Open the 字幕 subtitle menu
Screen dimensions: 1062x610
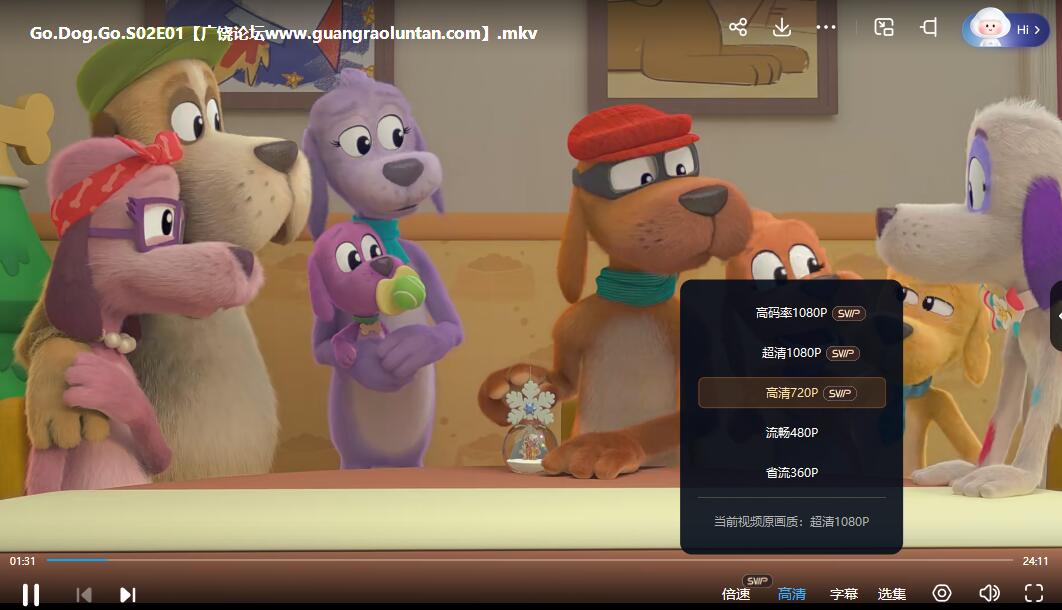843,594
